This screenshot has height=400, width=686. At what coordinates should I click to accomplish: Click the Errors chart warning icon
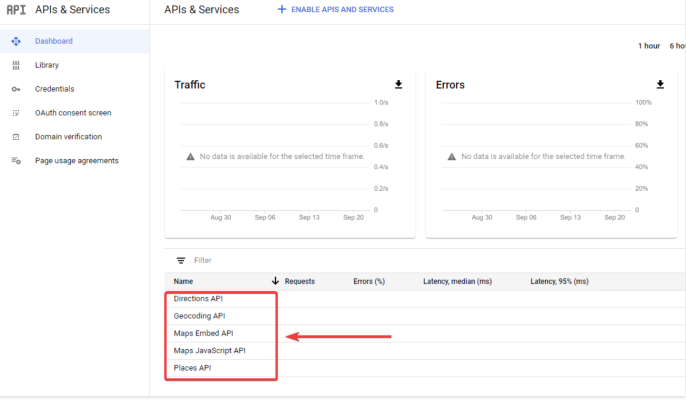pyautogui.click(x=452, y=157)
